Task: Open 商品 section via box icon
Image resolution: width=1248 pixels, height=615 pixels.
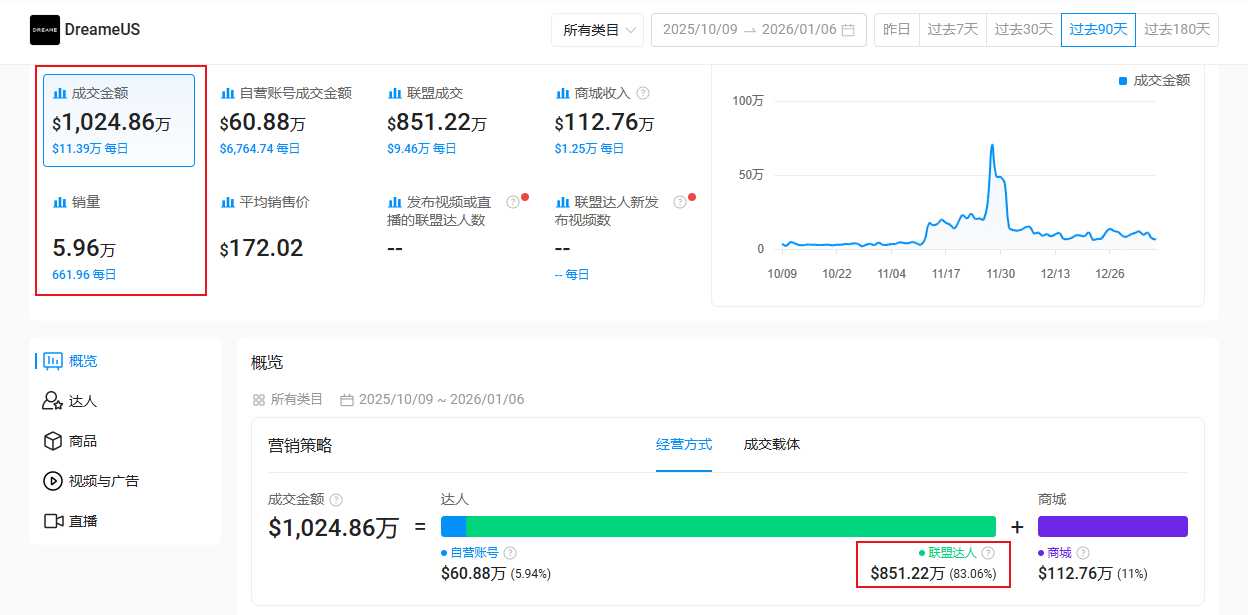Action: tap(52, 441)
